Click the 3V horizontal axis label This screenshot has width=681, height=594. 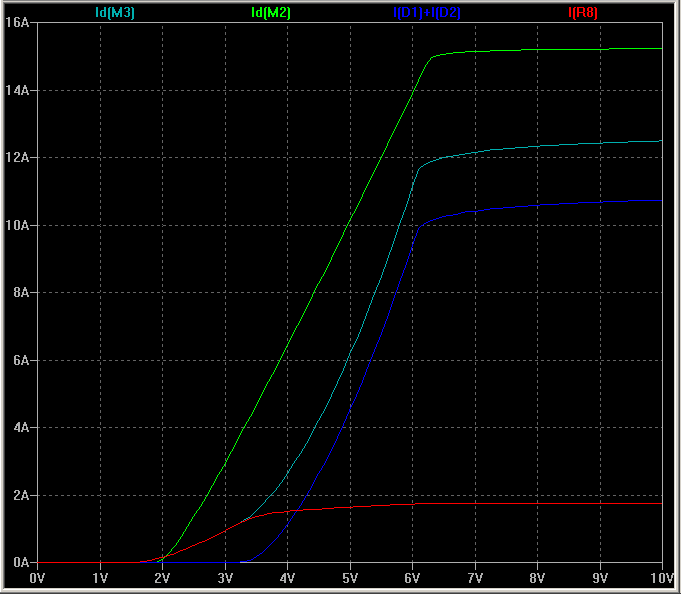tap(225, 578)
